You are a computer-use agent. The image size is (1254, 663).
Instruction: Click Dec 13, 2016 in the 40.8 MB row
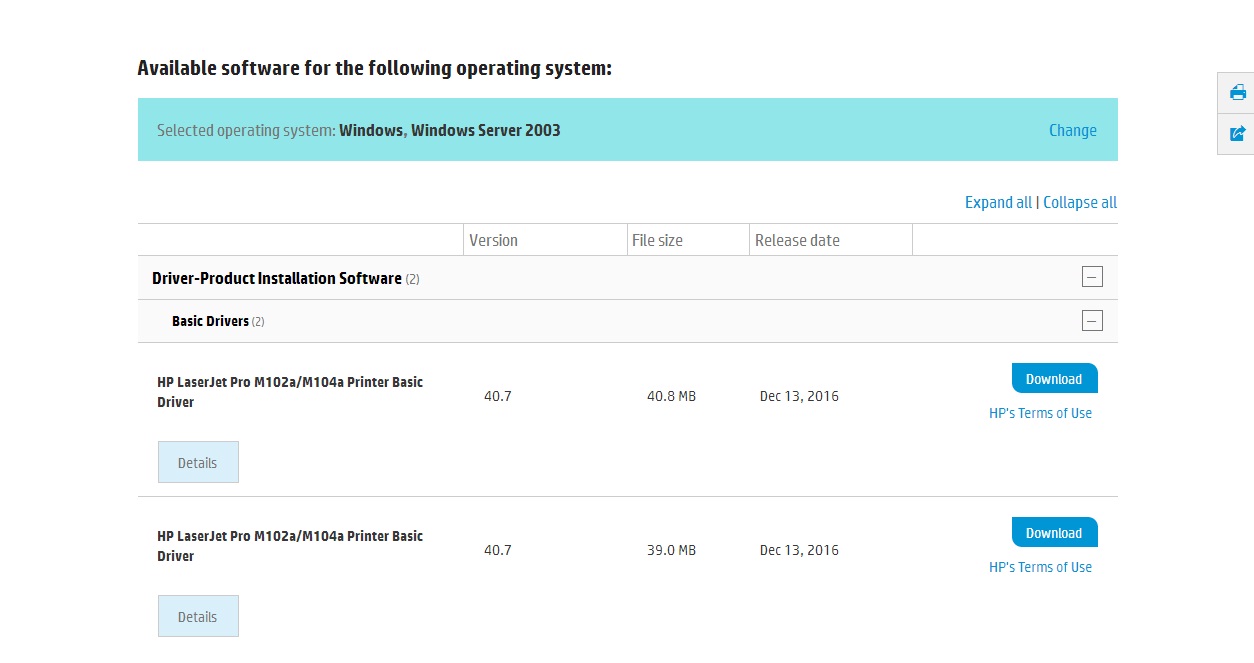[x=799, y=396]
